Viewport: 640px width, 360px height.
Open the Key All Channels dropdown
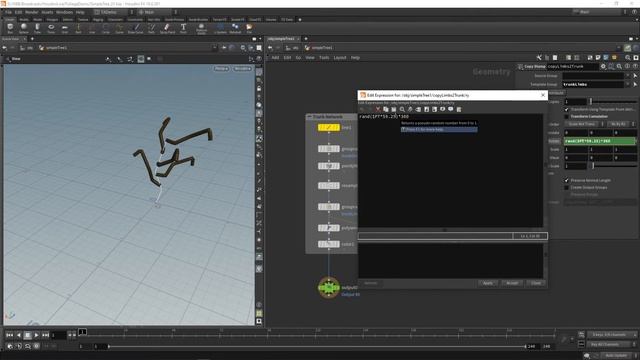[612, 344]
